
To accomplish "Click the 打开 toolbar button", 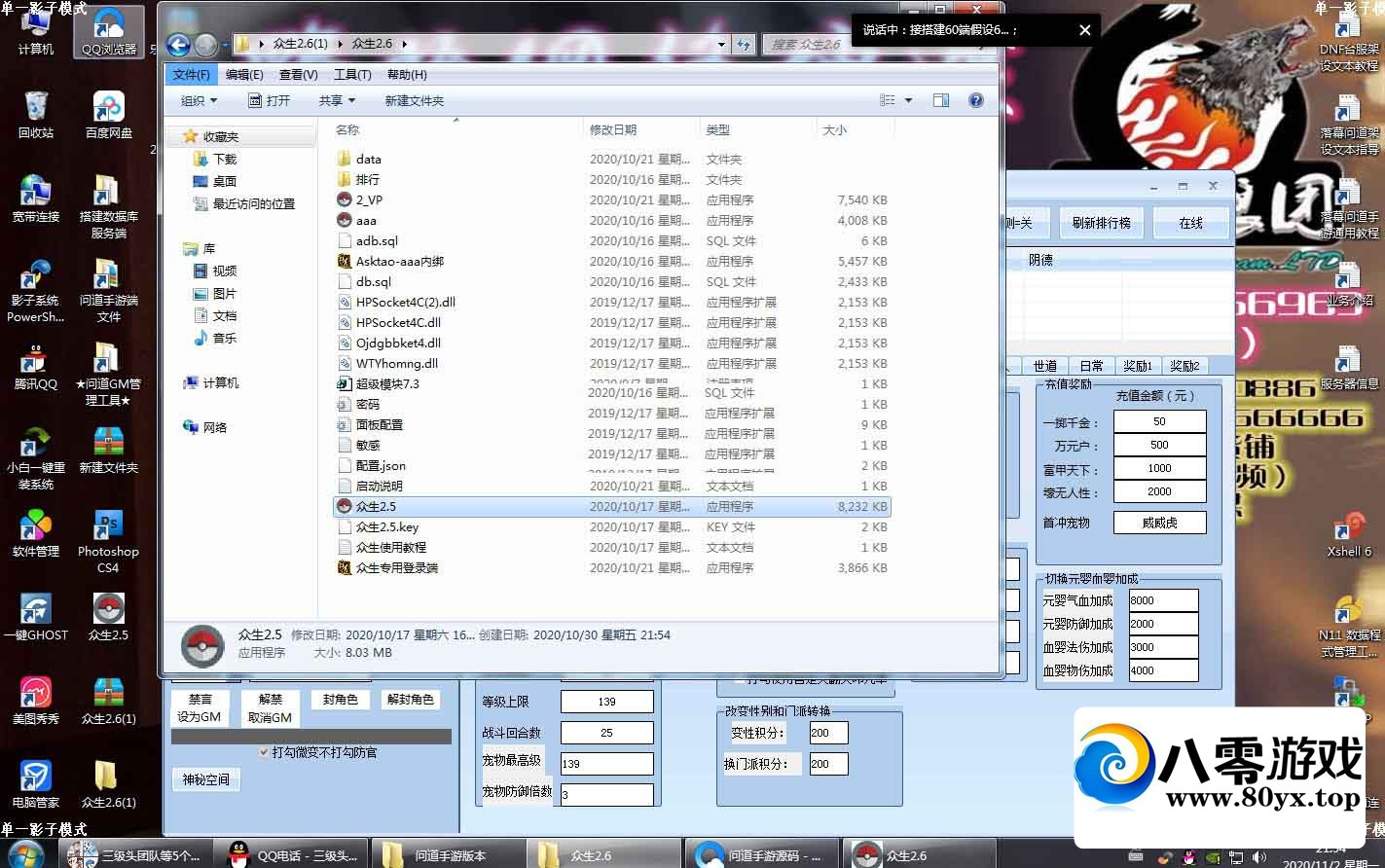I will pyautogui.click(x=270, y=100).
